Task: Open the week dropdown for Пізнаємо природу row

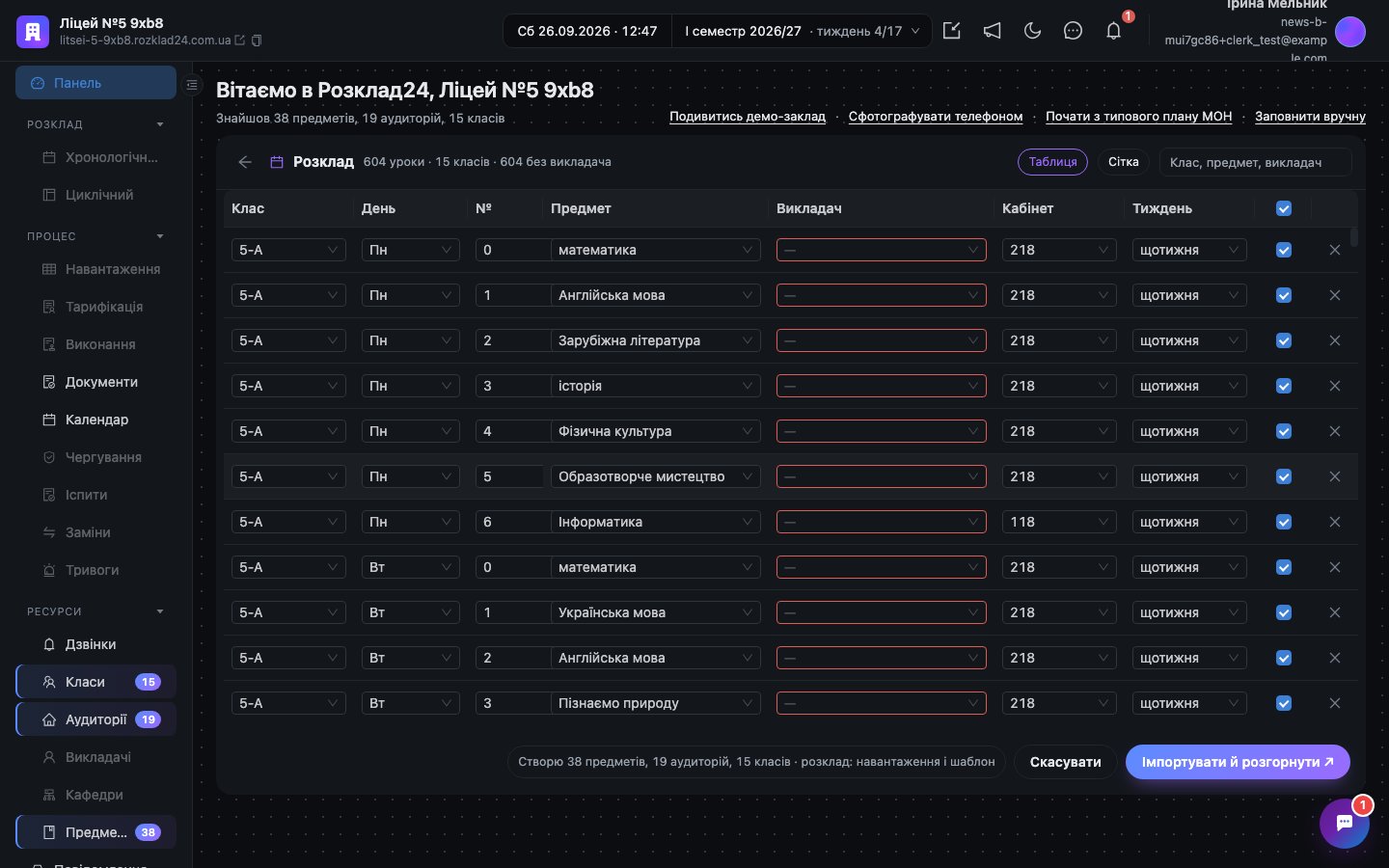Action: pos(1189,703)
